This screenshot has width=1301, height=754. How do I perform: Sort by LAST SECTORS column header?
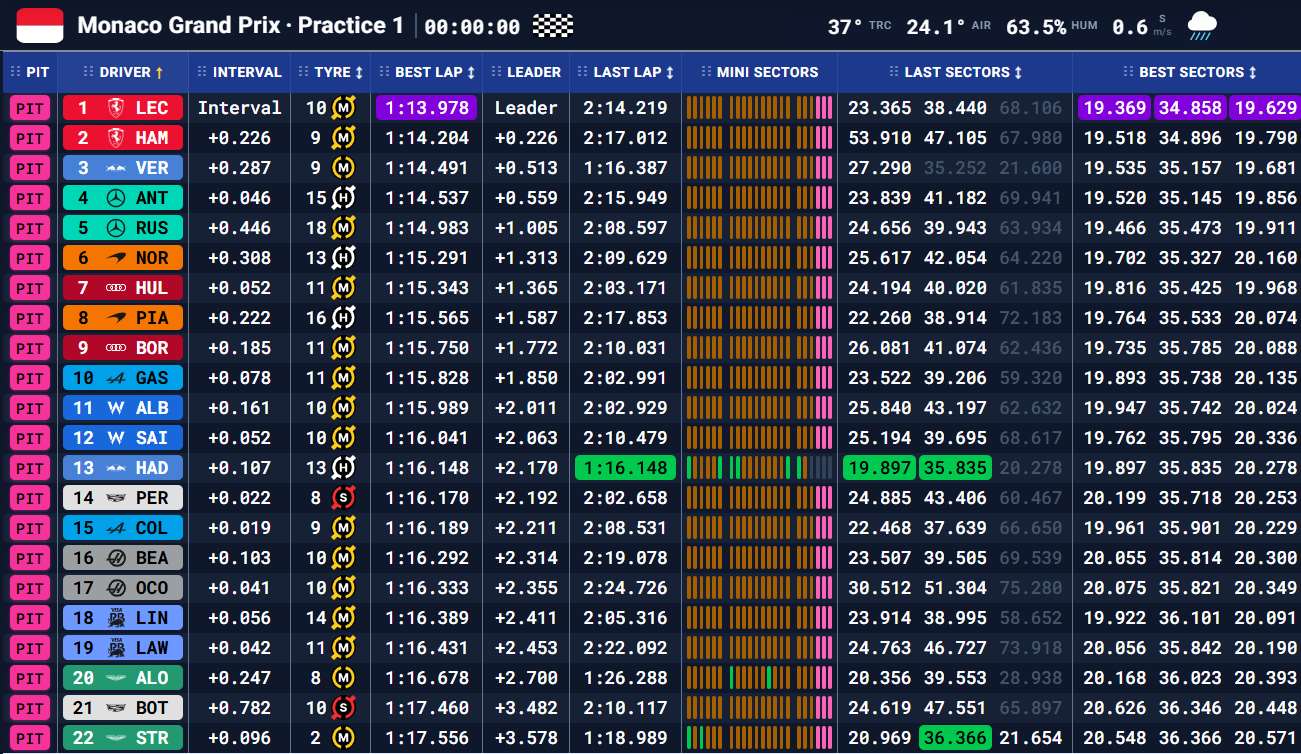pyautogui.click(x=955, y=72)
